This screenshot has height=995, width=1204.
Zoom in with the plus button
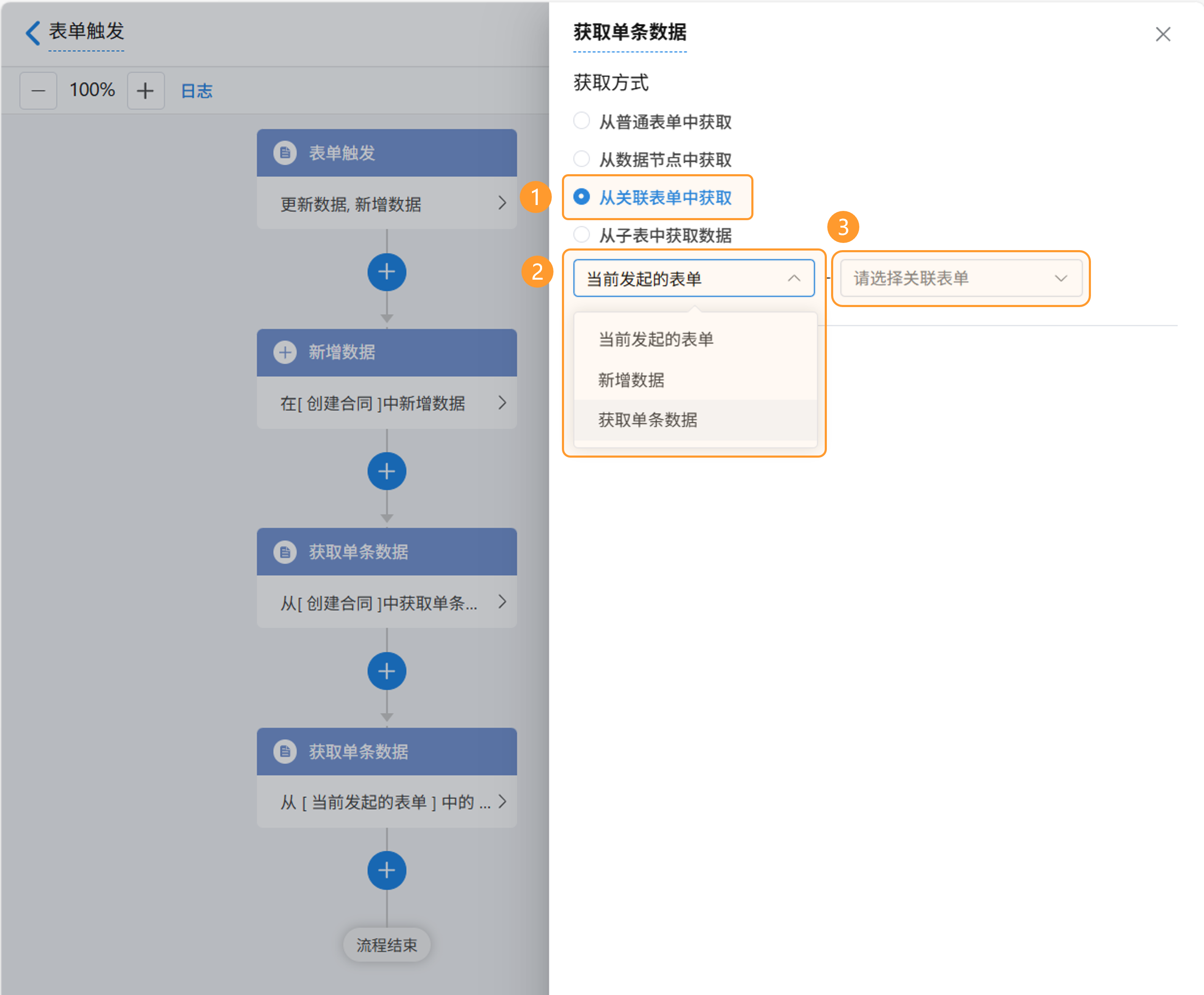[x=146, y=91]
